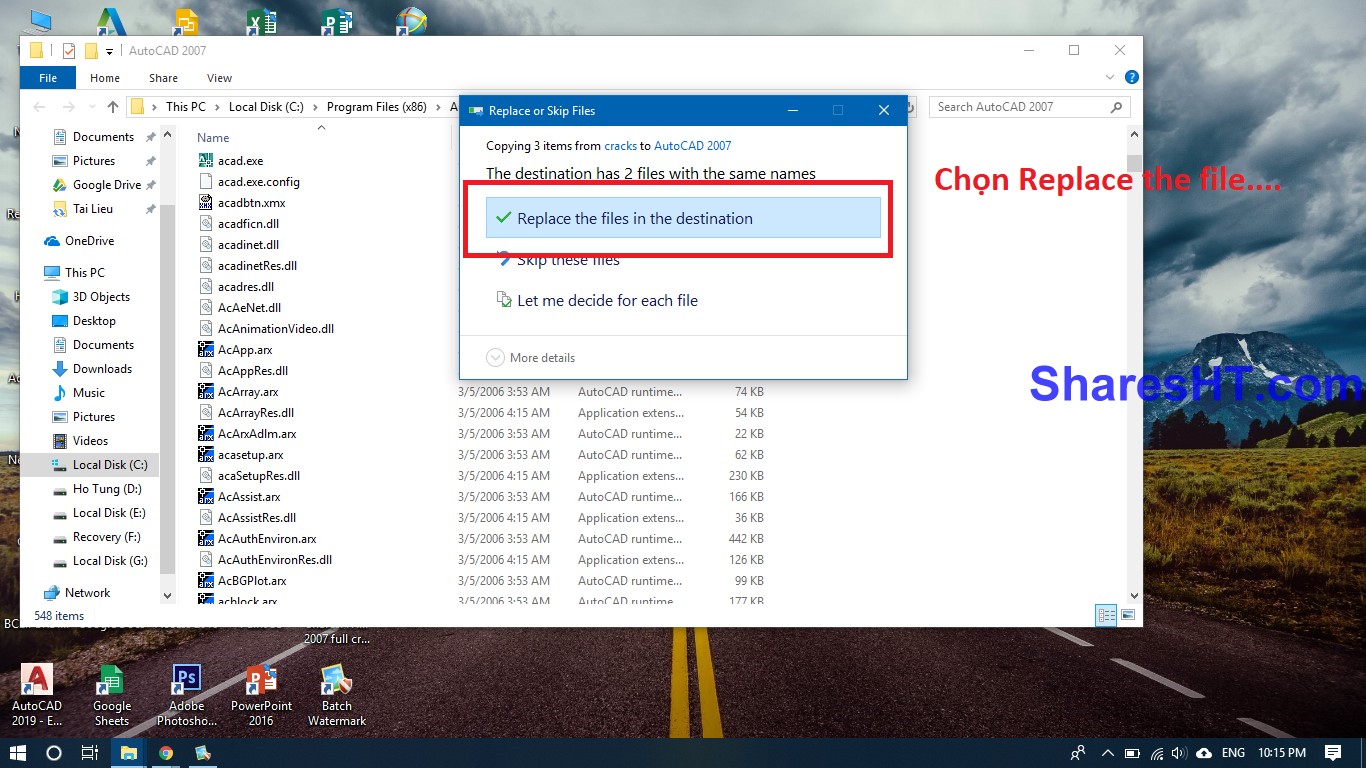Open Customize Quick Access Toolbar dropdown
Image resolution: width=1366 pixels, height=768 pixels.
tap(109, 51)
